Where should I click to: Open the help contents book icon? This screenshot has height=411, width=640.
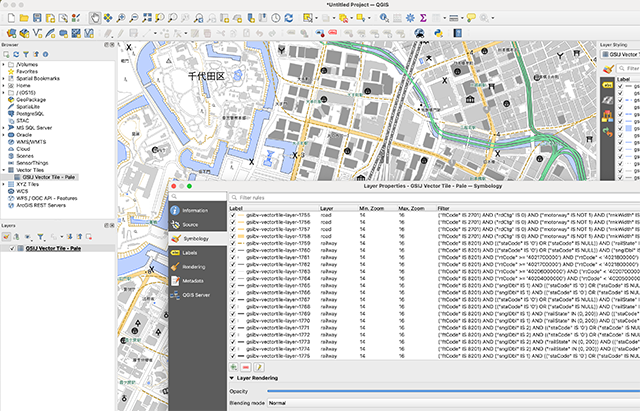pyautogui.click(x=458, y=33)
